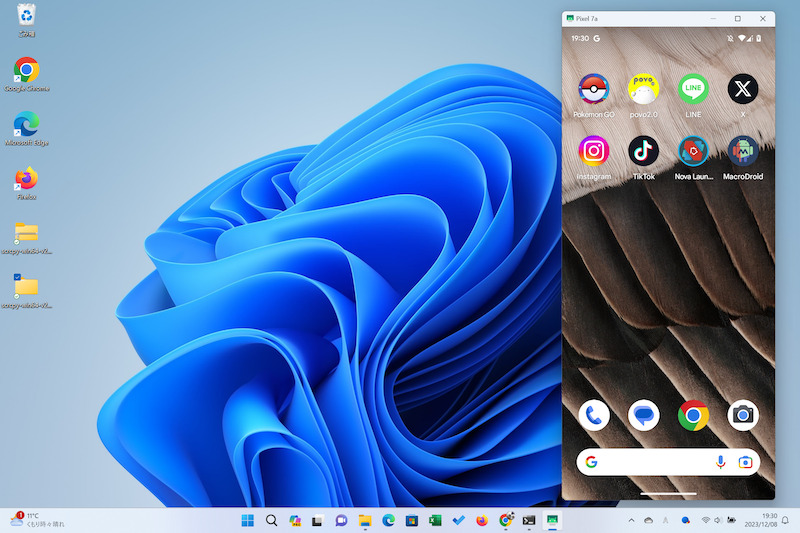Open the Windows Start menu
The width and height of the screenshot is (800, 533).
(247, 520)
